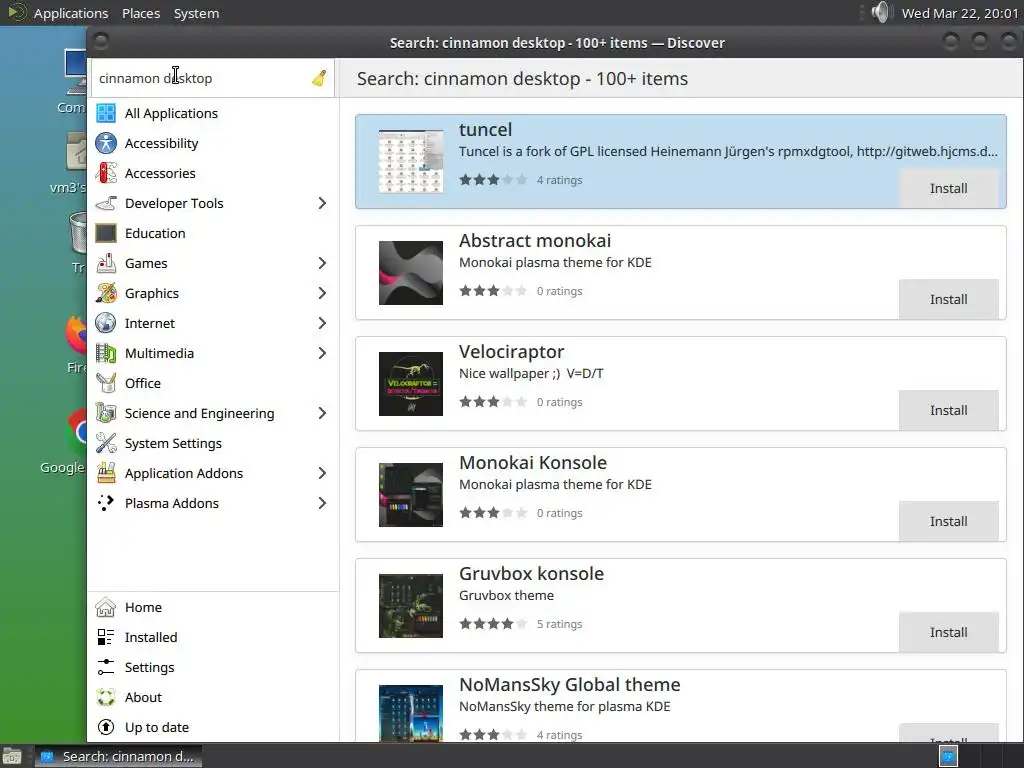Image resolution: width=1024 pixels, height=768 pixels.
Task: Click the show desktop icon in bottom panel
Action: (x=12, y=756)
